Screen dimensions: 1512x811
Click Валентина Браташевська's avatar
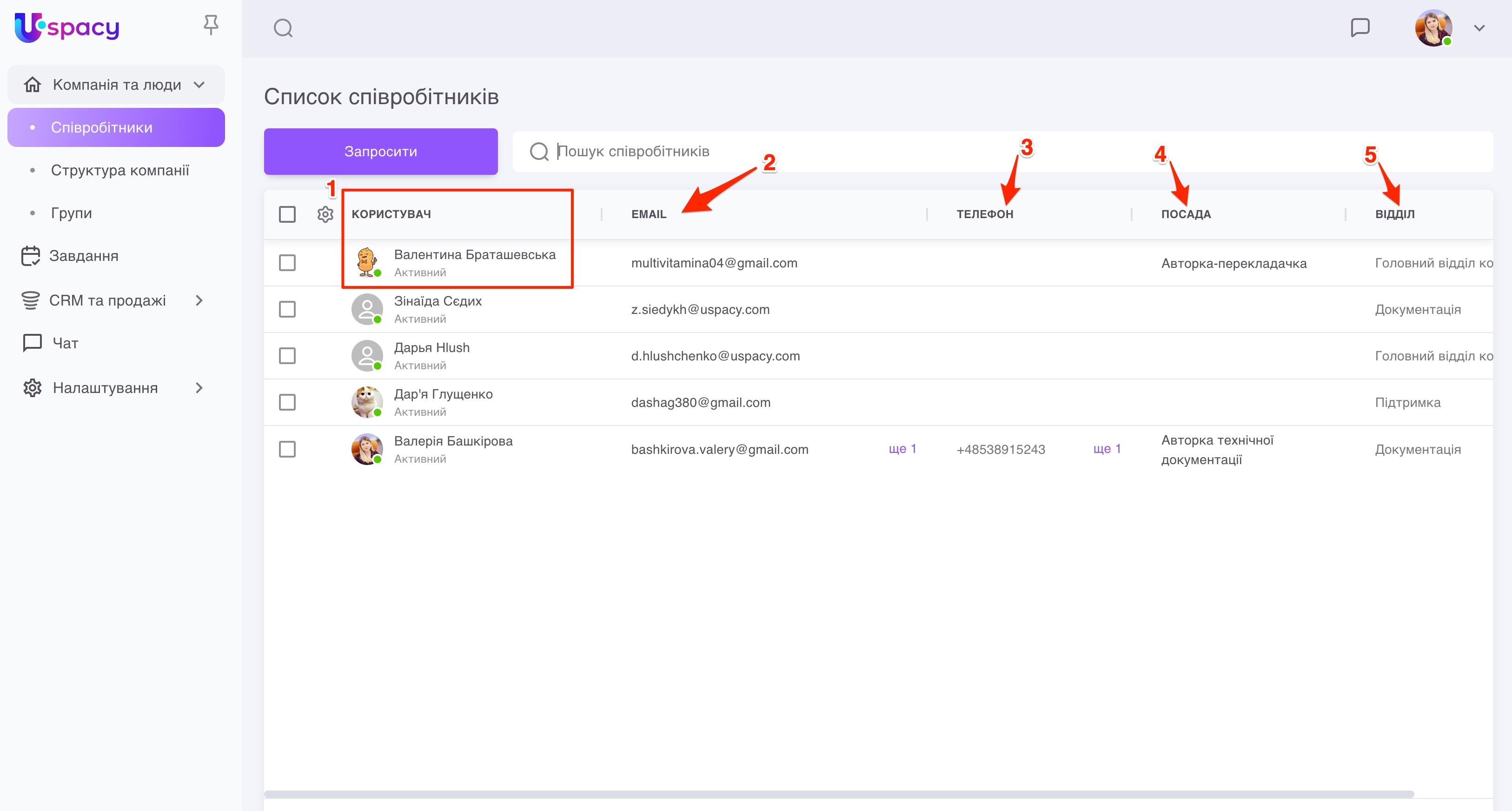(367, 262)
